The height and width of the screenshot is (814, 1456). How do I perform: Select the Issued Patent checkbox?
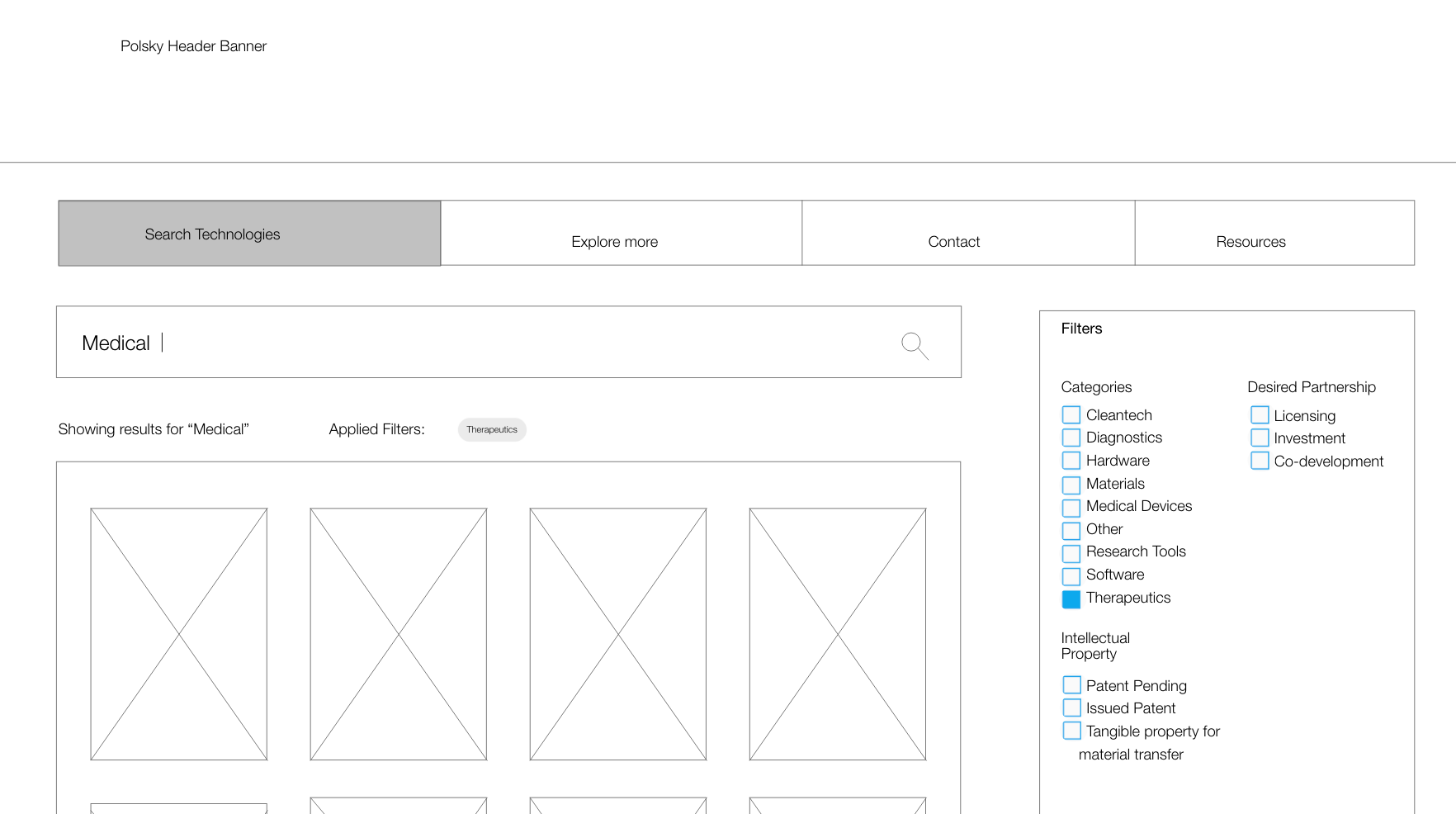pyautogui.click(x=1071, y=708)
